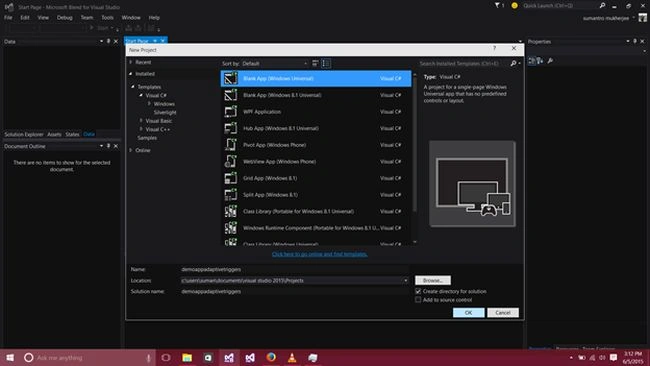Viewport: 650px width, 366px height.
Task: Open the Properties wrench icon
Action: pyautogui.click(x=550, y=61)
